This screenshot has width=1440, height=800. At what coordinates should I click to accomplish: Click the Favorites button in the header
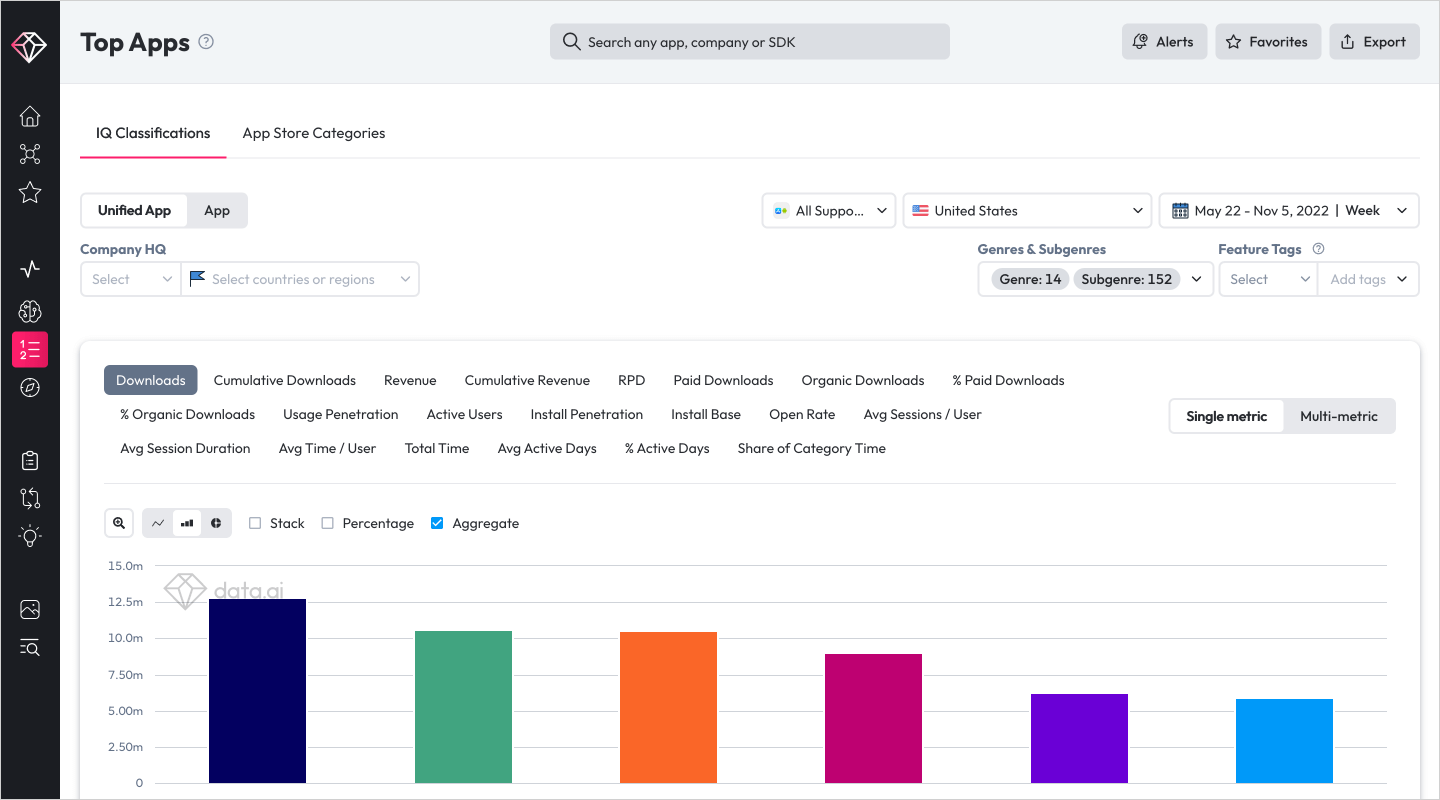click(1268, 42)
